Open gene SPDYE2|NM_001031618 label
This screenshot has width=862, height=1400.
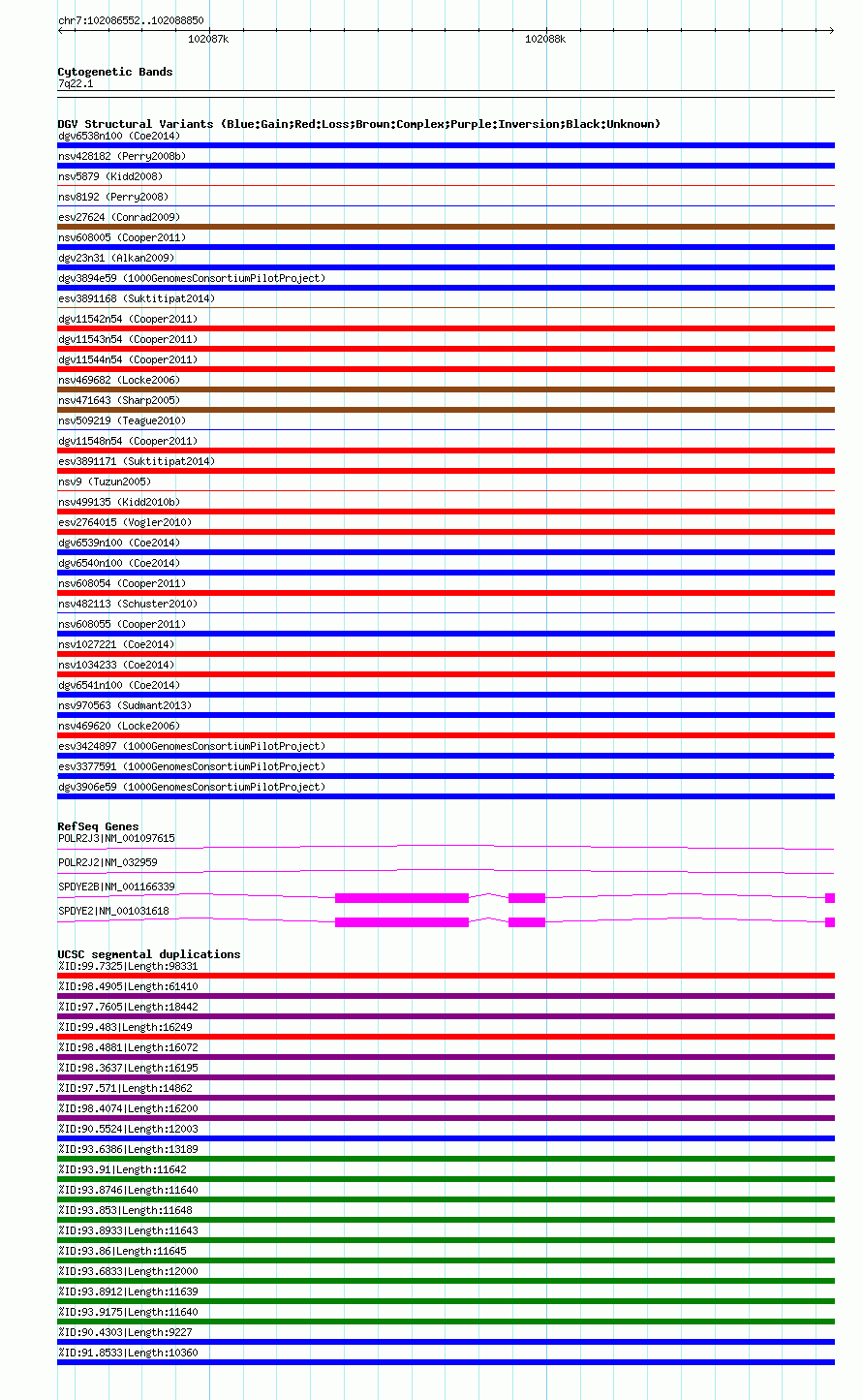pos(113,911)
